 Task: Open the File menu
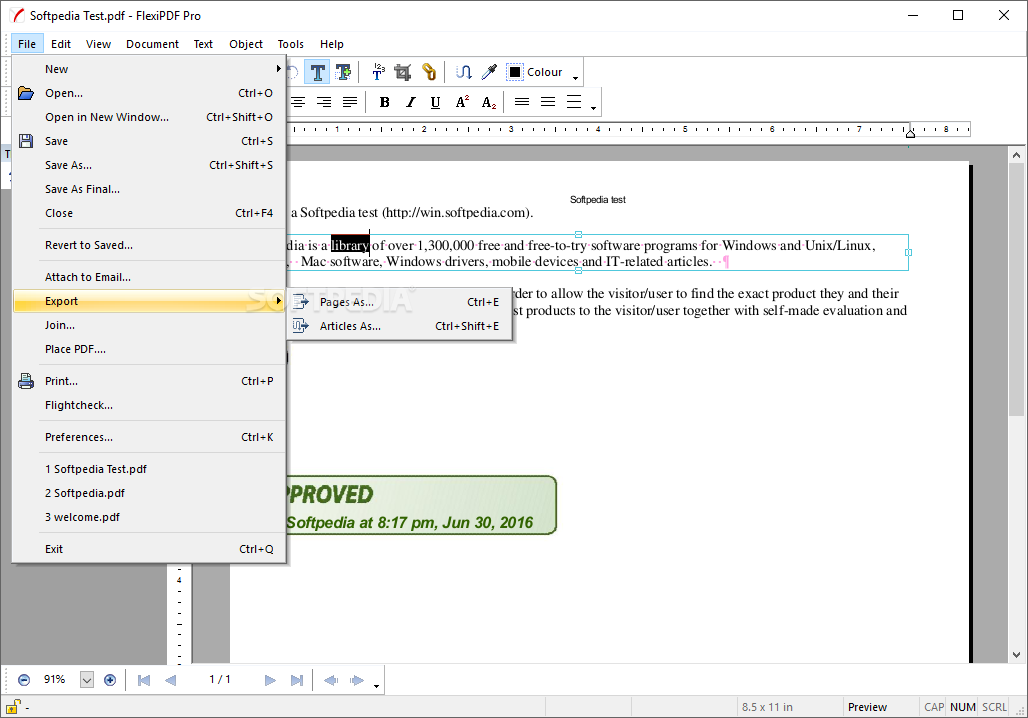[27, 44]
